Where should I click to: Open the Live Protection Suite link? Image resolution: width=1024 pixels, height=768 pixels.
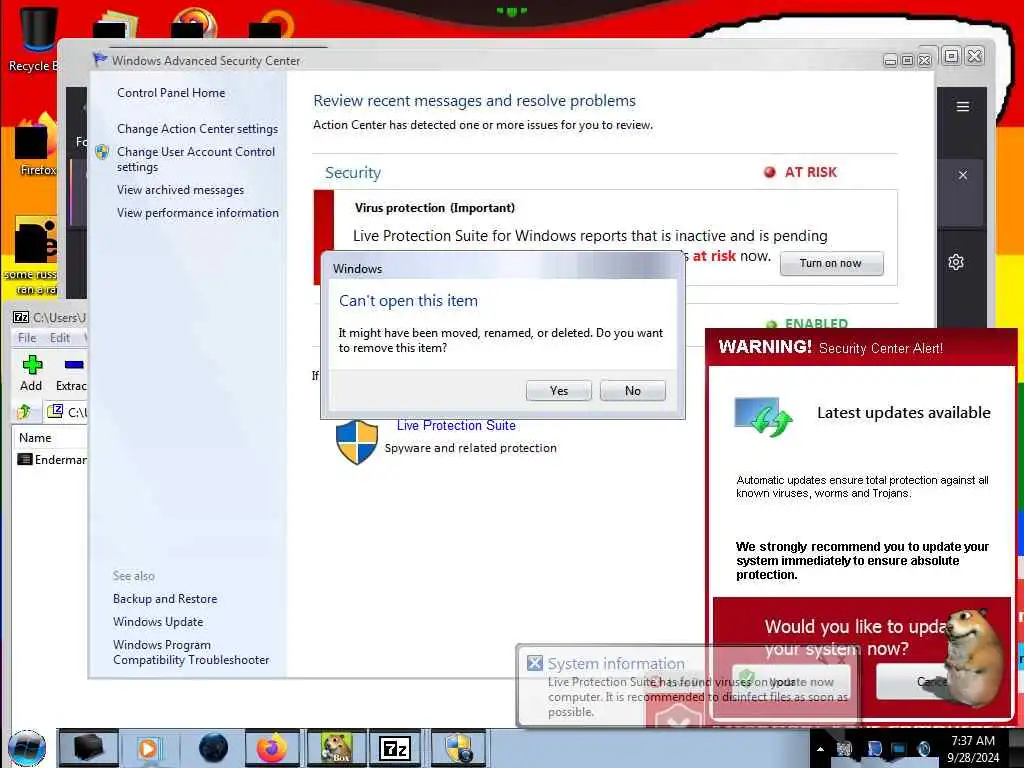pos(456,425)
